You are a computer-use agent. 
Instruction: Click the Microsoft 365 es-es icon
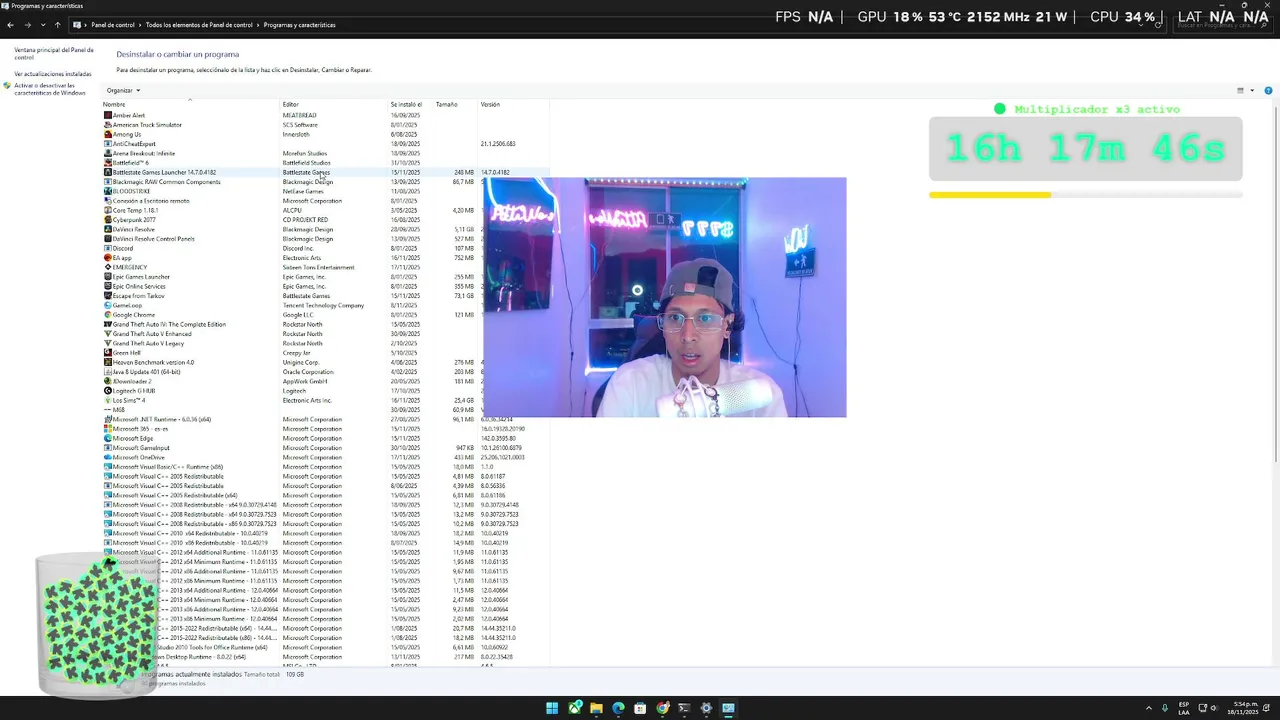coord(108,429)
